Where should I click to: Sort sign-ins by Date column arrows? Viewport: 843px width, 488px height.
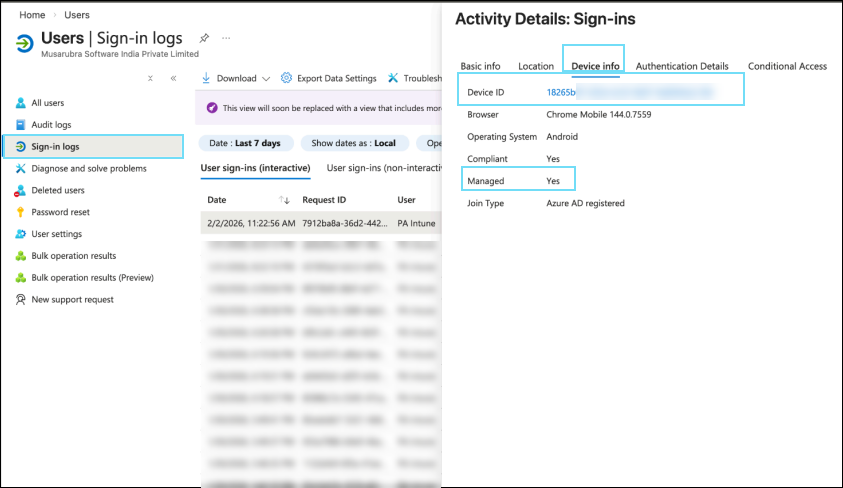click(284, 200)
